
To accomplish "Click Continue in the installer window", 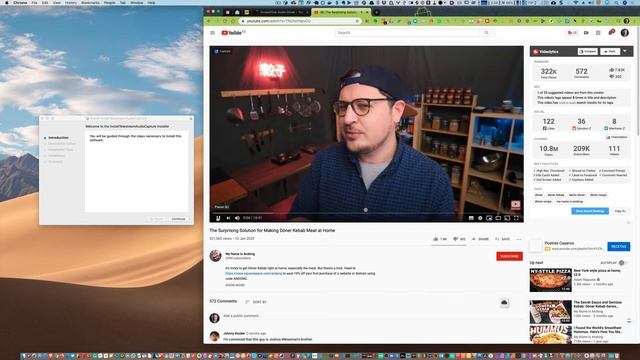I will [x=178, y=219].
